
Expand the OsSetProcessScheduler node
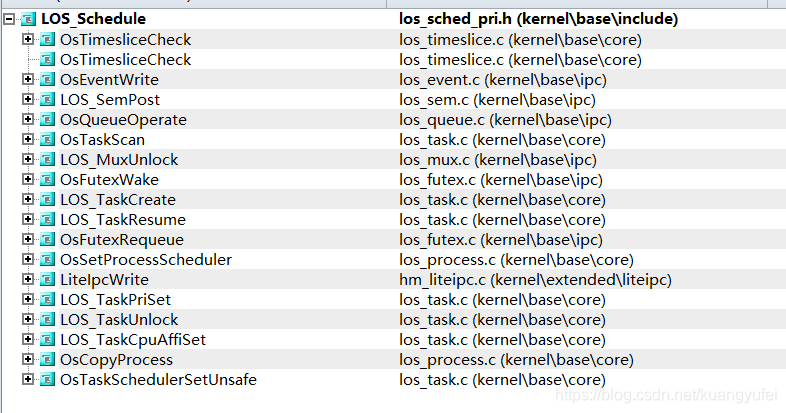pos(28,259)
